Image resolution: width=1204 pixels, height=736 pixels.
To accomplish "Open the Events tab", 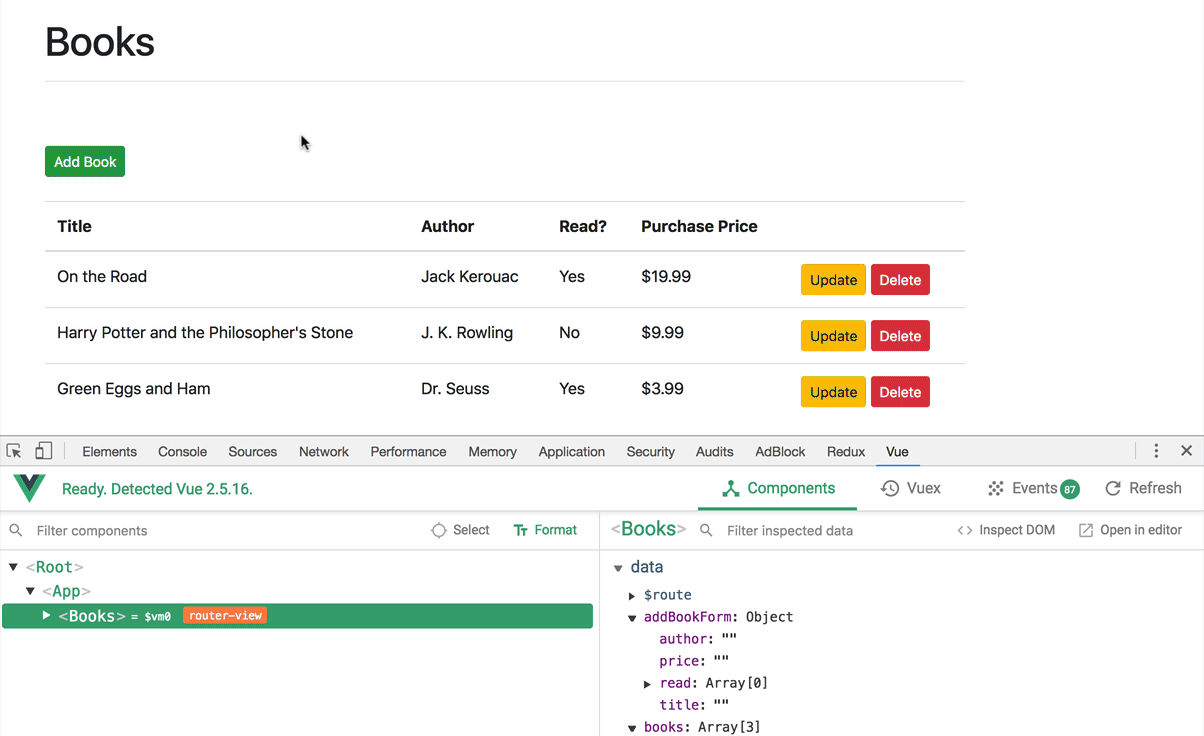I will click(x=1033, y=488).
